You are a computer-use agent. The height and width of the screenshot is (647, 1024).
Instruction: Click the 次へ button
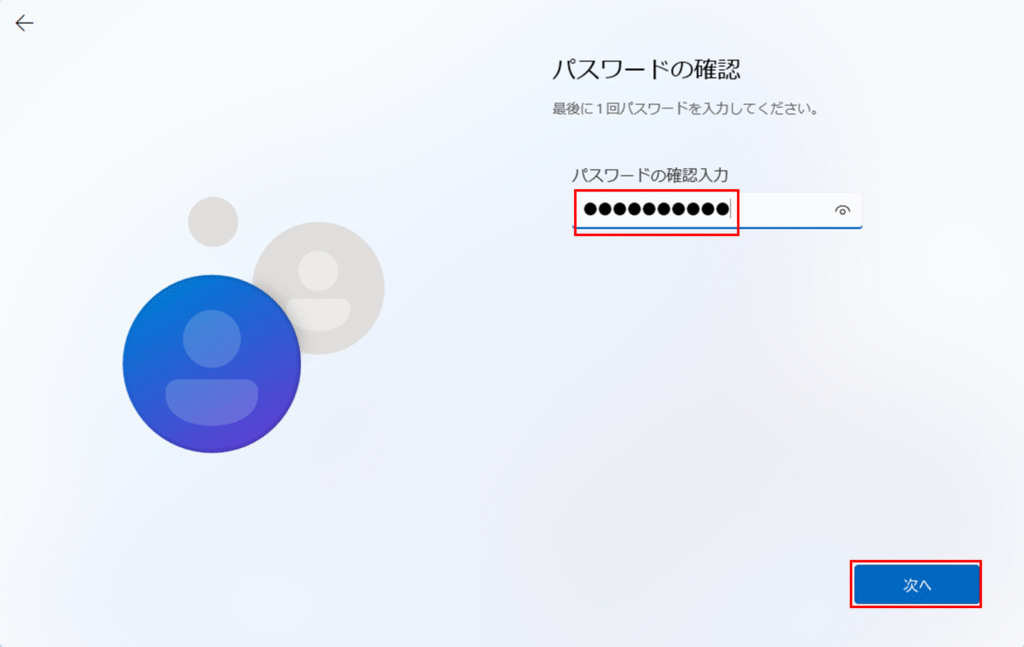pos(916,584)
